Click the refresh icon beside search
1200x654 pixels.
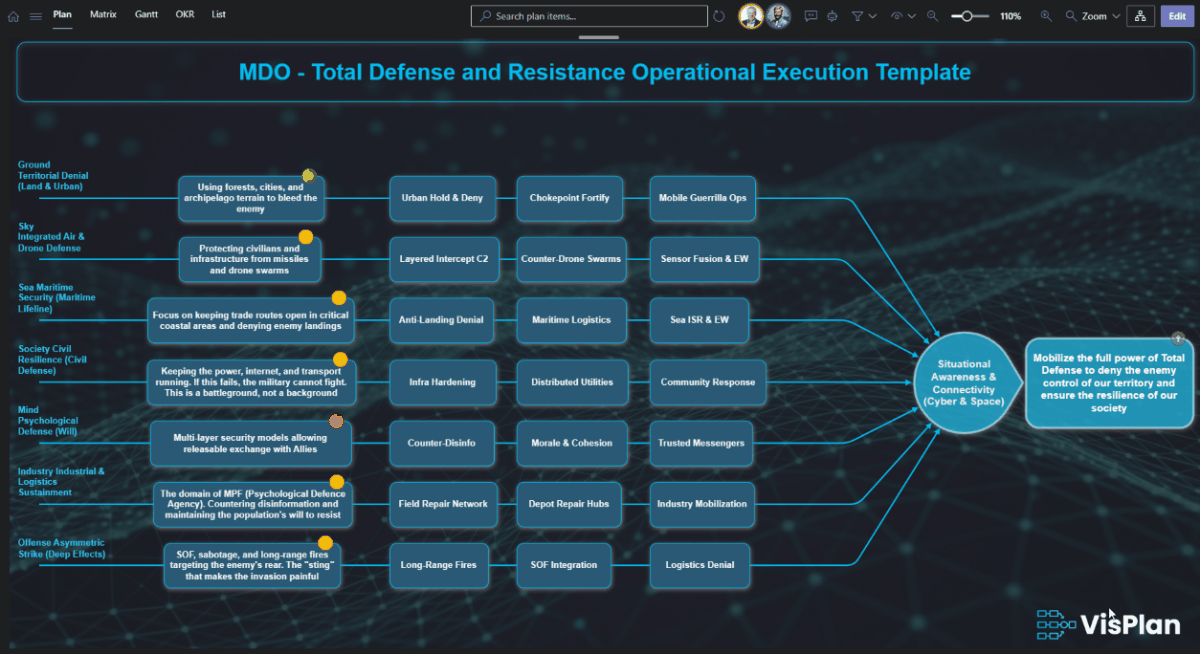pos(718,16)
